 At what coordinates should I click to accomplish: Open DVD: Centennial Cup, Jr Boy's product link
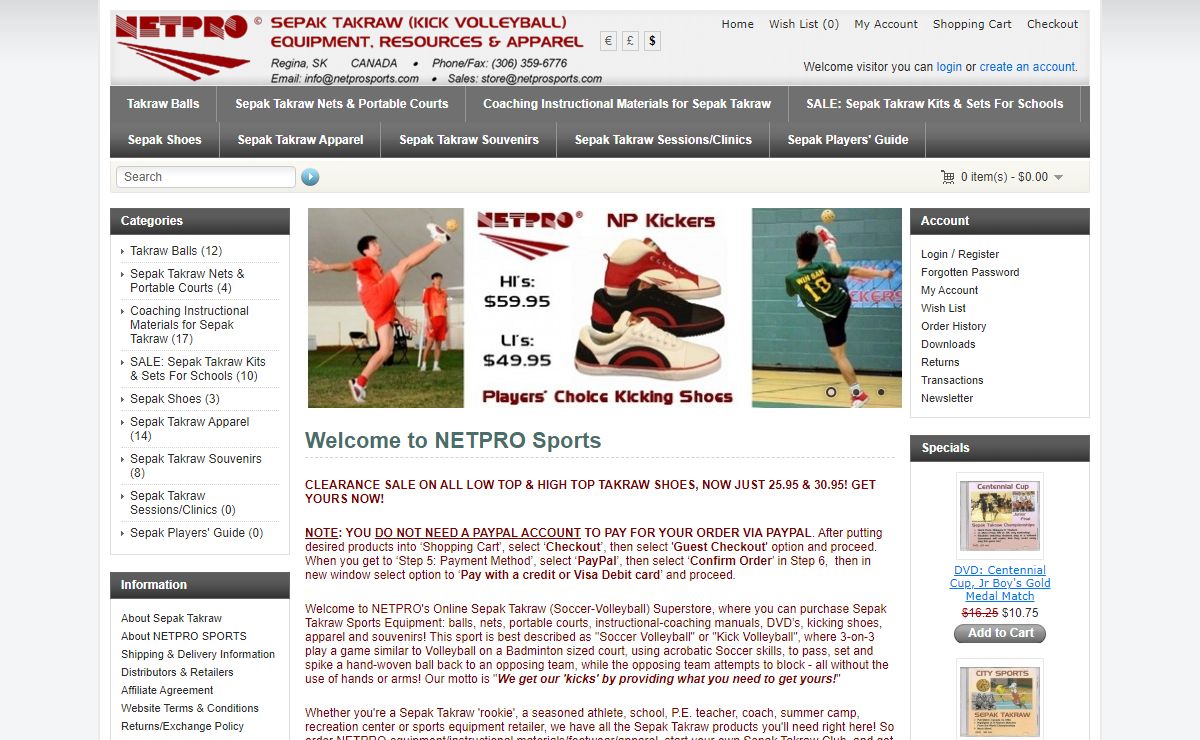[1000, 583]
